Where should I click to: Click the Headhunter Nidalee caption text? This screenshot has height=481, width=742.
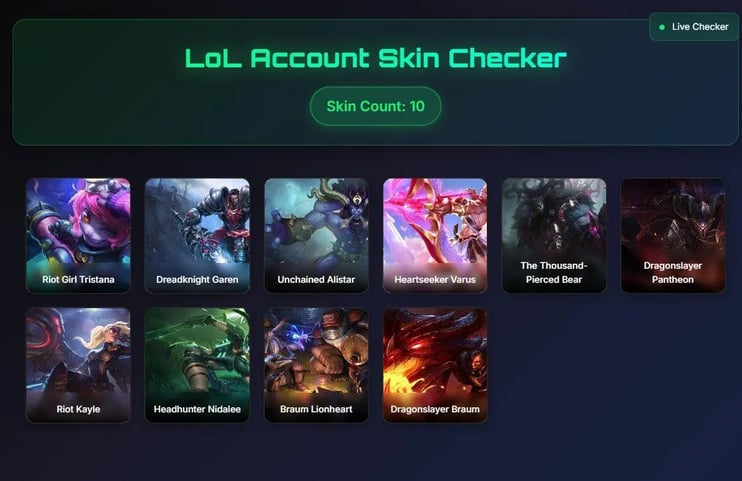[197, 409]
